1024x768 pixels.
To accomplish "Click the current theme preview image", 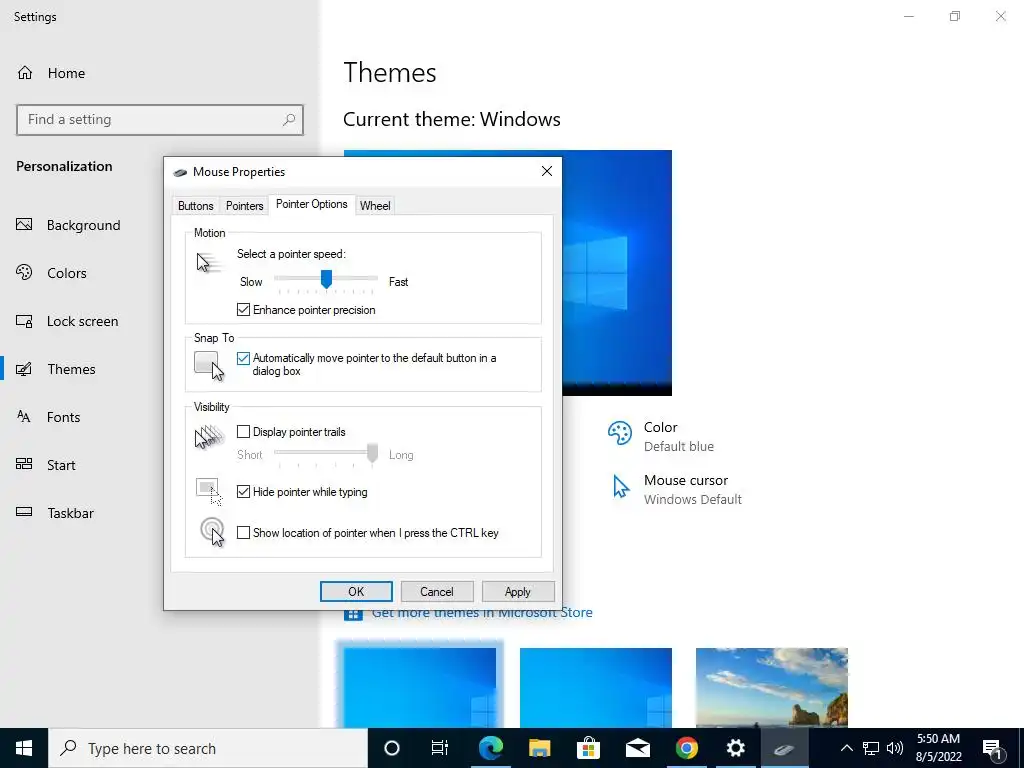I will pos(616,273).
